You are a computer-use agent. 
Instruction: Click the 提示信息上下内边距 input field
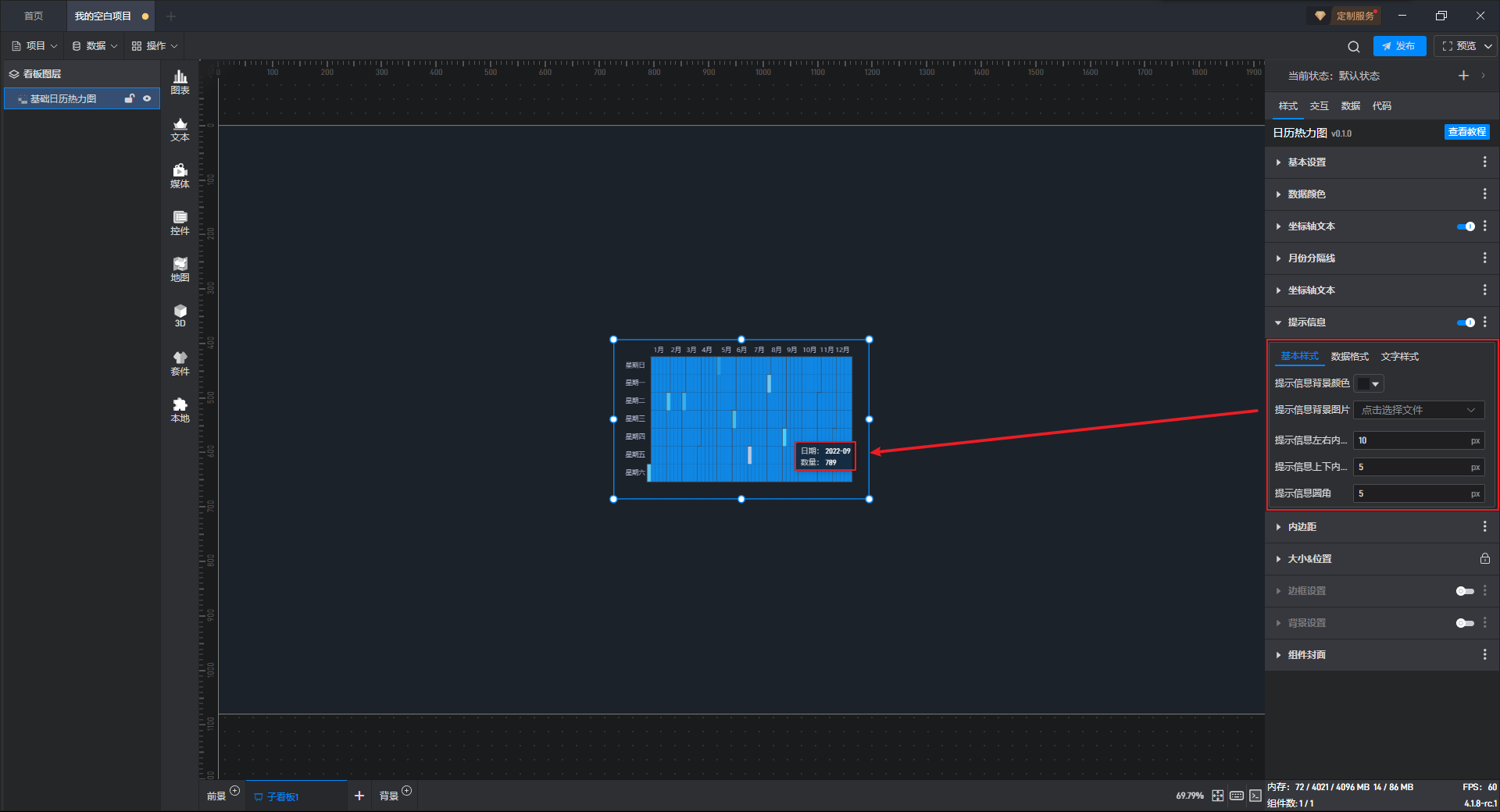coord(1419,467)
